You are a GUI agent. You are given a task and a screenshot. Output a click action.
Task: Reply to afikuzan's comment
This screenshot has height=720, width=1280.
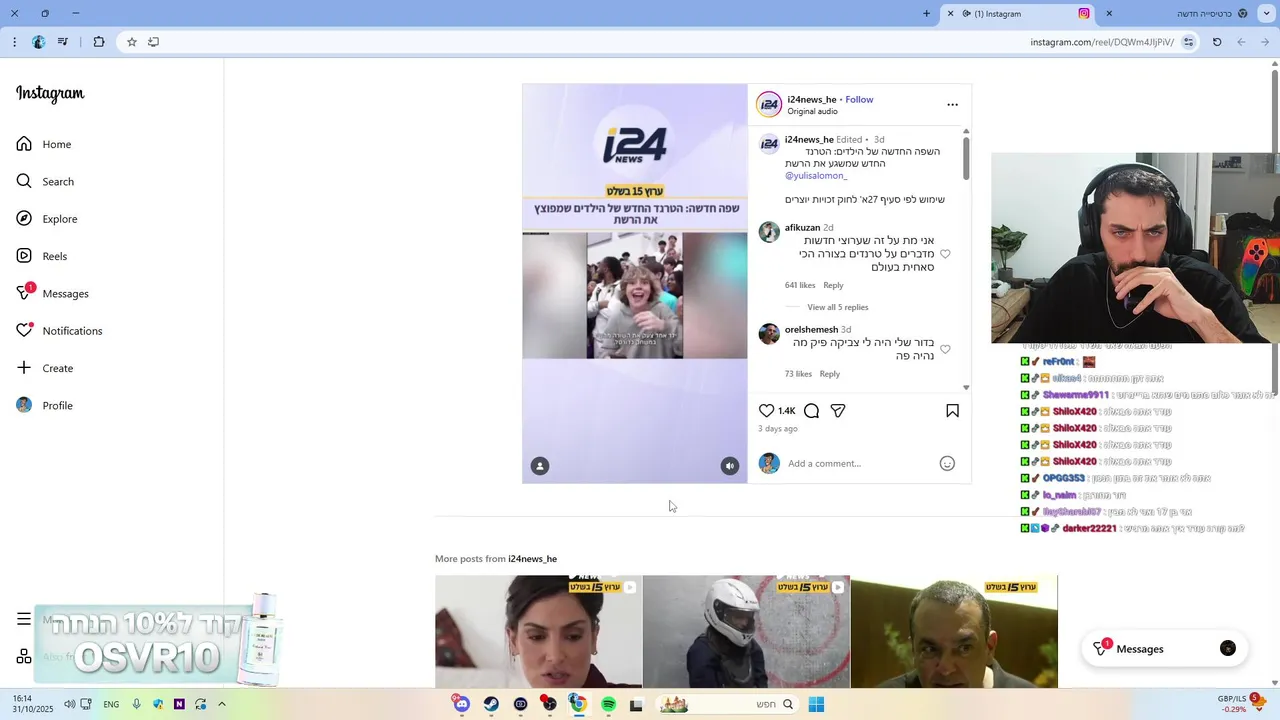pyautogui.click(x=833, y=285)
